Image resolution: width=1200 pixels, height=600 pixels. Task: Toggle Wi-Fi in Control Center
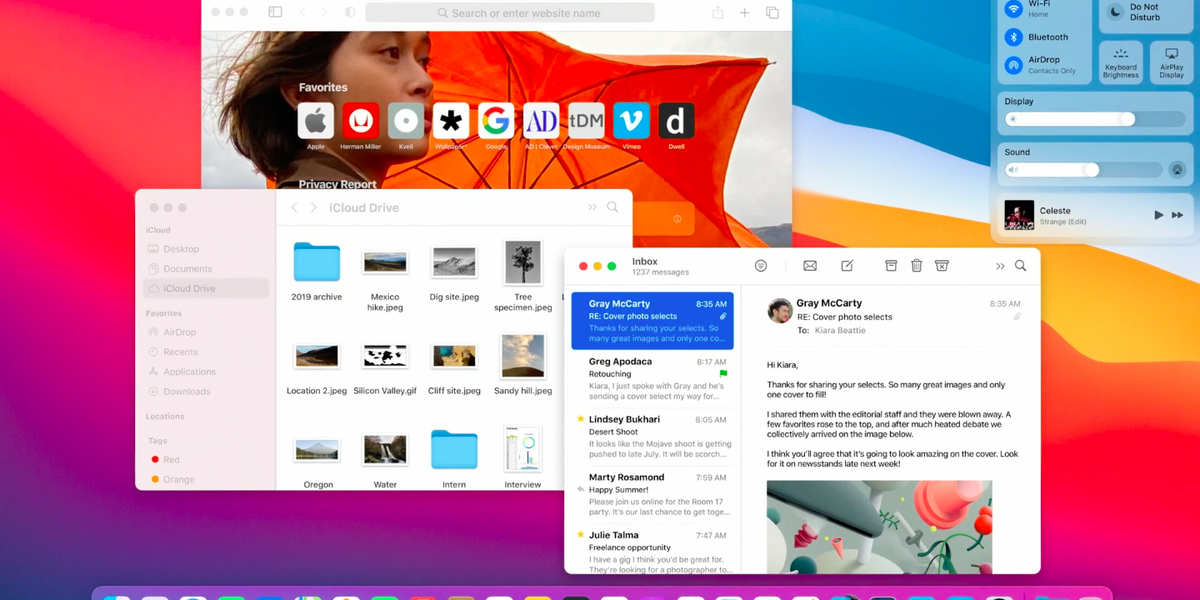click(1014, 9)
